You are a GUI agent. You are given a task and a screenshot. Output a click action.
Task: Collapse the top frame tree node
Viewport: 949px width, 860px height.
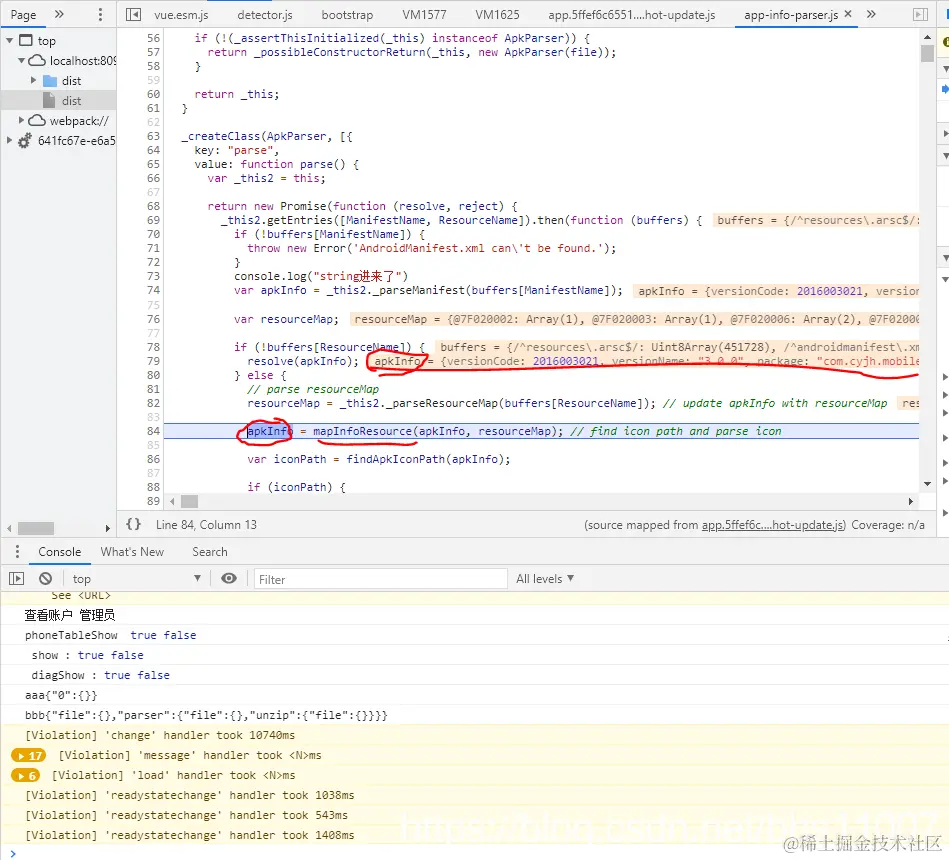(x=10, y=41)
